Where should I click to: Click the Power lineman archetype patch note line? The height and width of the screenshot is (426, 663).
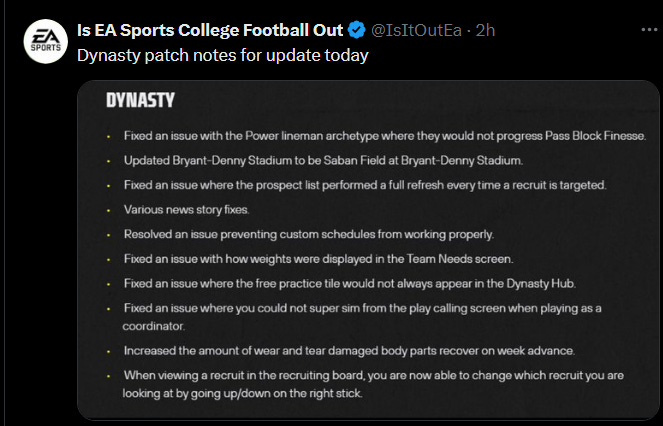(385, 136)
